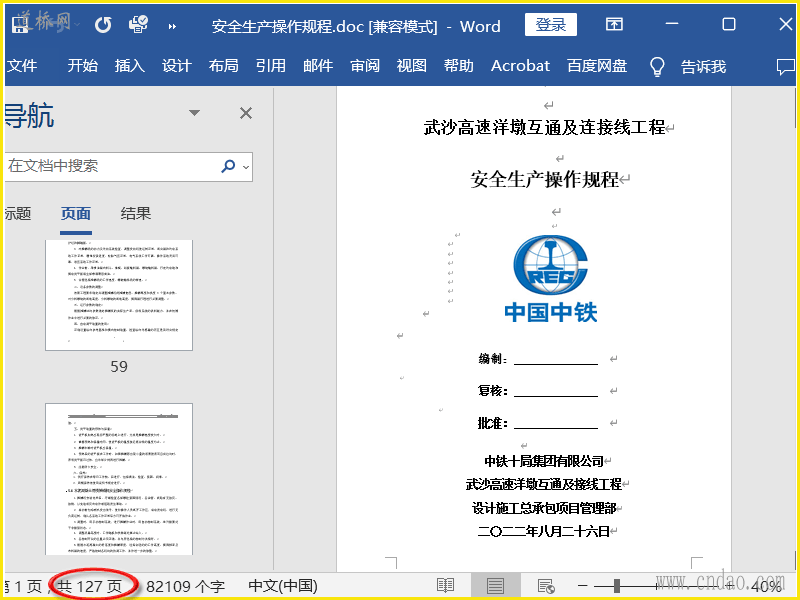Switch to the 帮助 ribbon tab
This screenshot has width=800, height=600.
tap(458, 66)
